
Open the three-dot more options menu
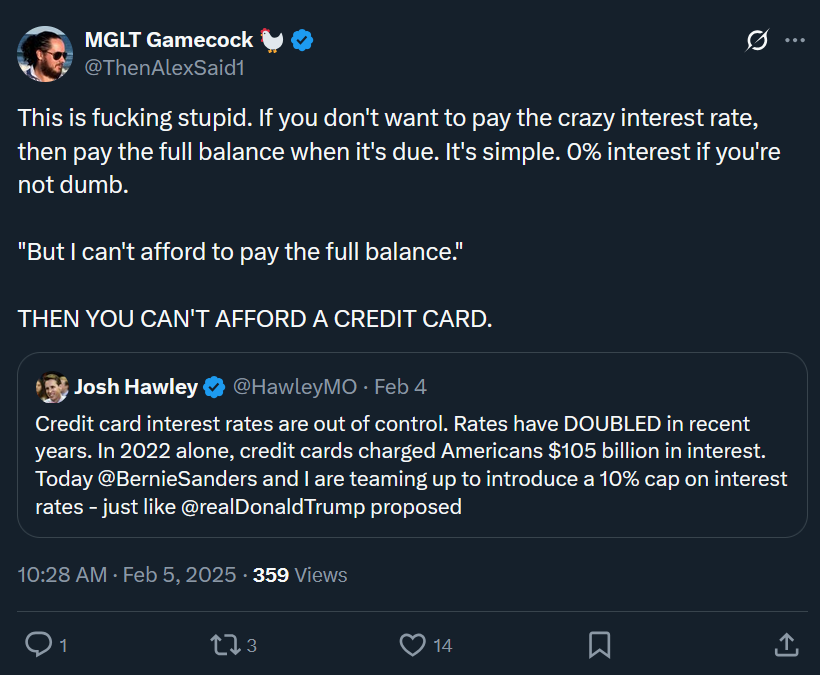795,40
